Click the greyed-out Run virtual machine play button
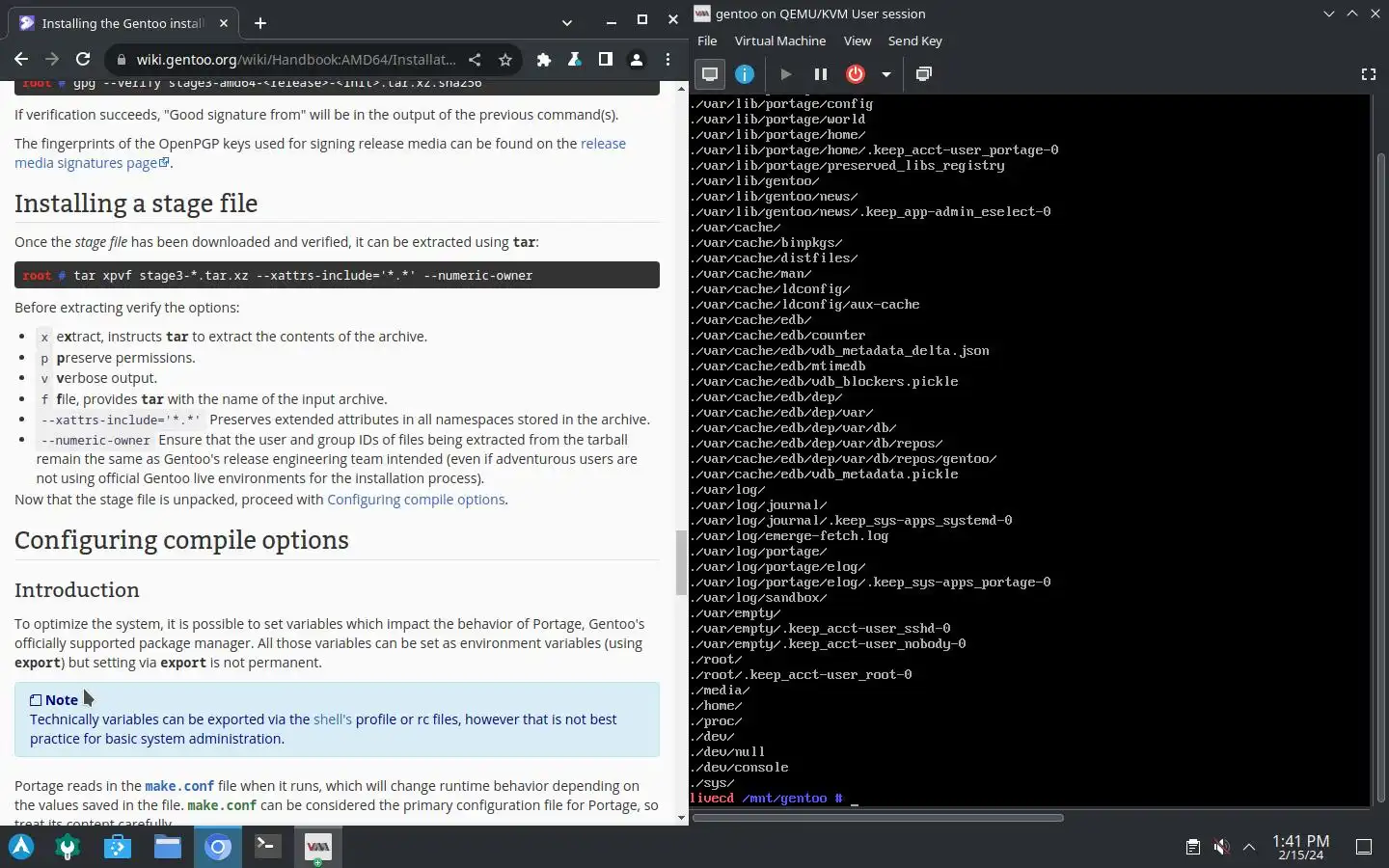This screenshot has height=868, width=1389. 785,74
